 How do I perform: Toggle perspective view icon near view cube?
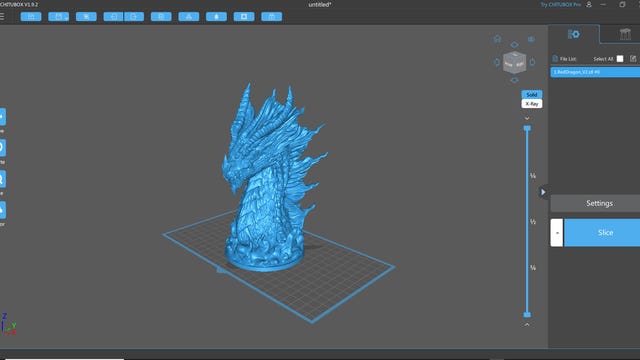tap(531, 39)
